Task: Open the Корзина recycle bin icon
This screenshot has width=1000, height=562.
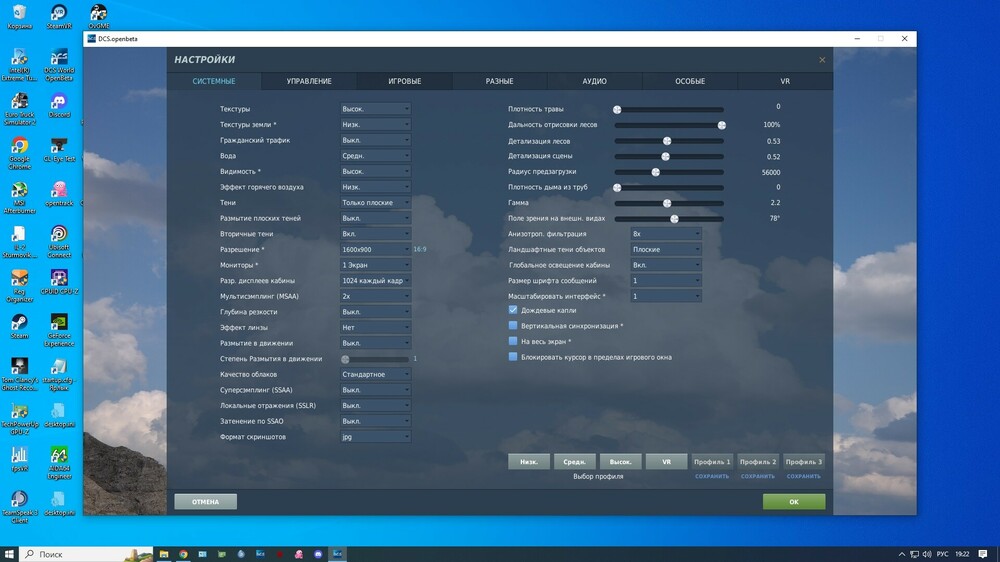Action: point(19,17)
